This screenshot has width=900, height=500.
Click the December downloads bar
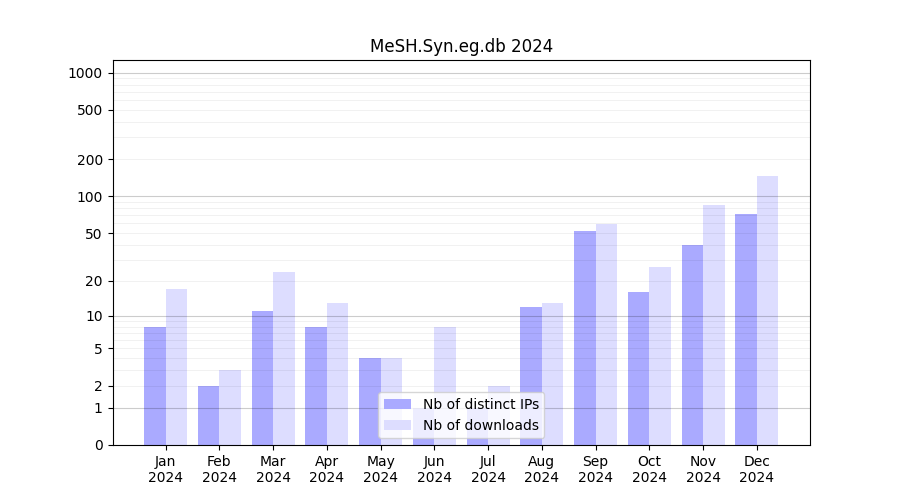[x=767, y=310]
